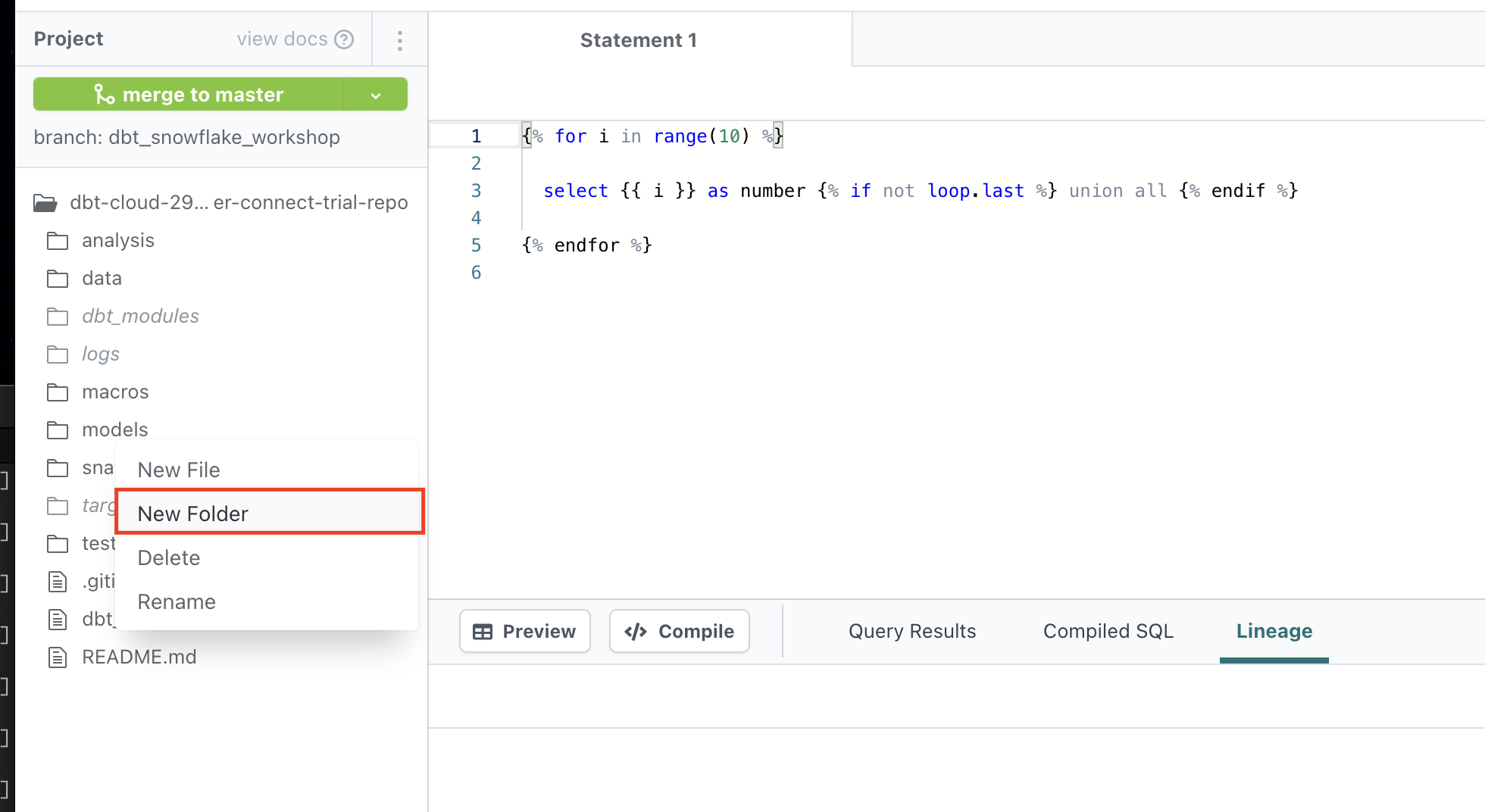Click the logs folder icon
This screenshot has width=1485, height=812.
point(58,354)
